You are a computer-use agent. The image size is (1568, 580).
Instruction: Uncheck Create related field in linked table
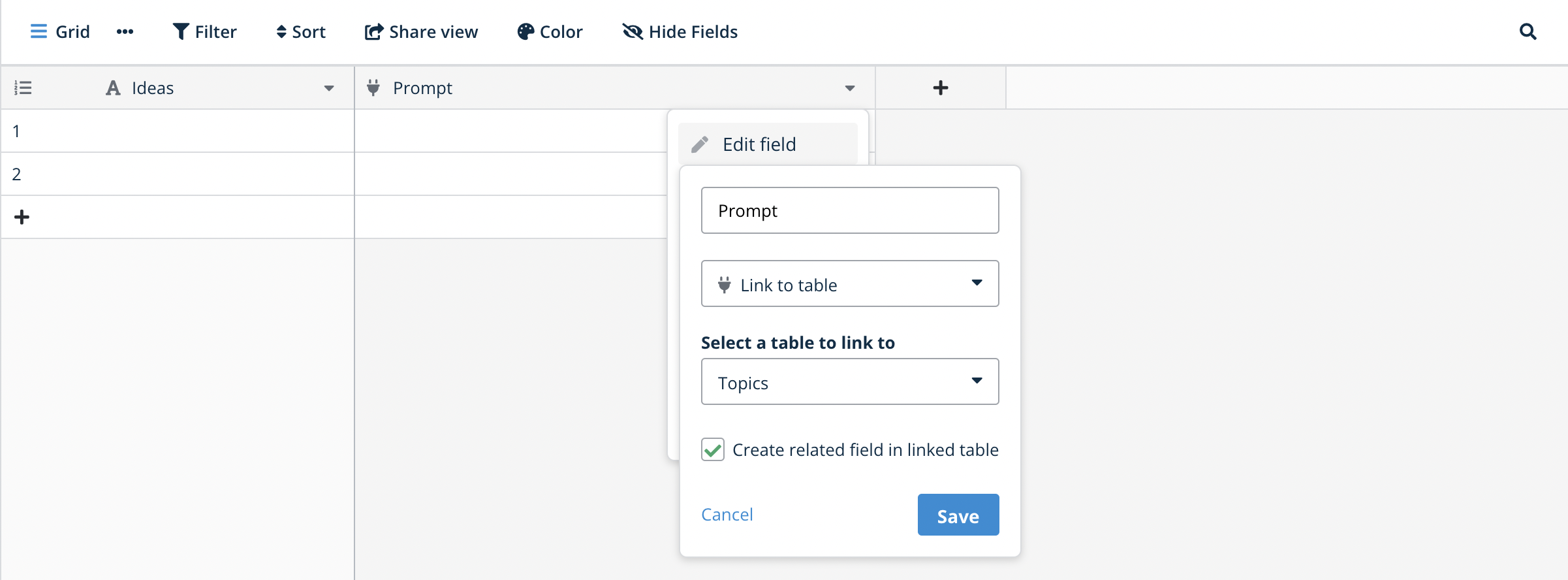(713, 449)
